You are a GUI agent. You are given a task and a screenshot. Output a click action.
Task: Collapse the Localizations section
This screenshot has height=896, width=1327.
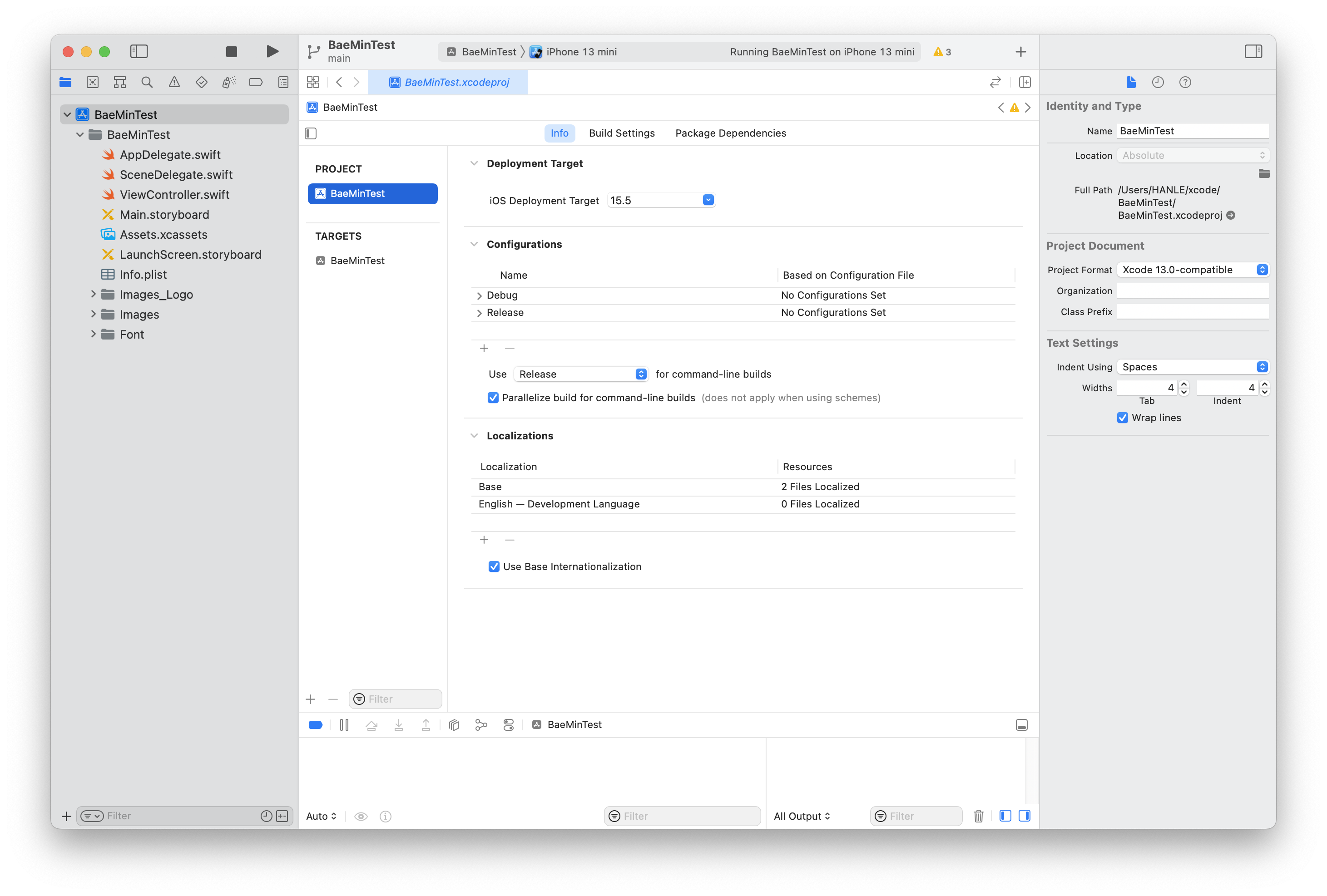474,436
